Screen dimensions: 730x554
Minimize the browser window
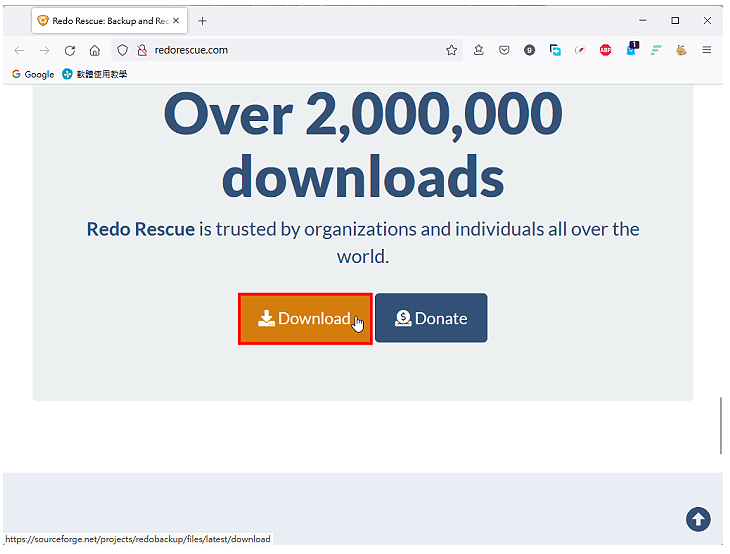643,21
